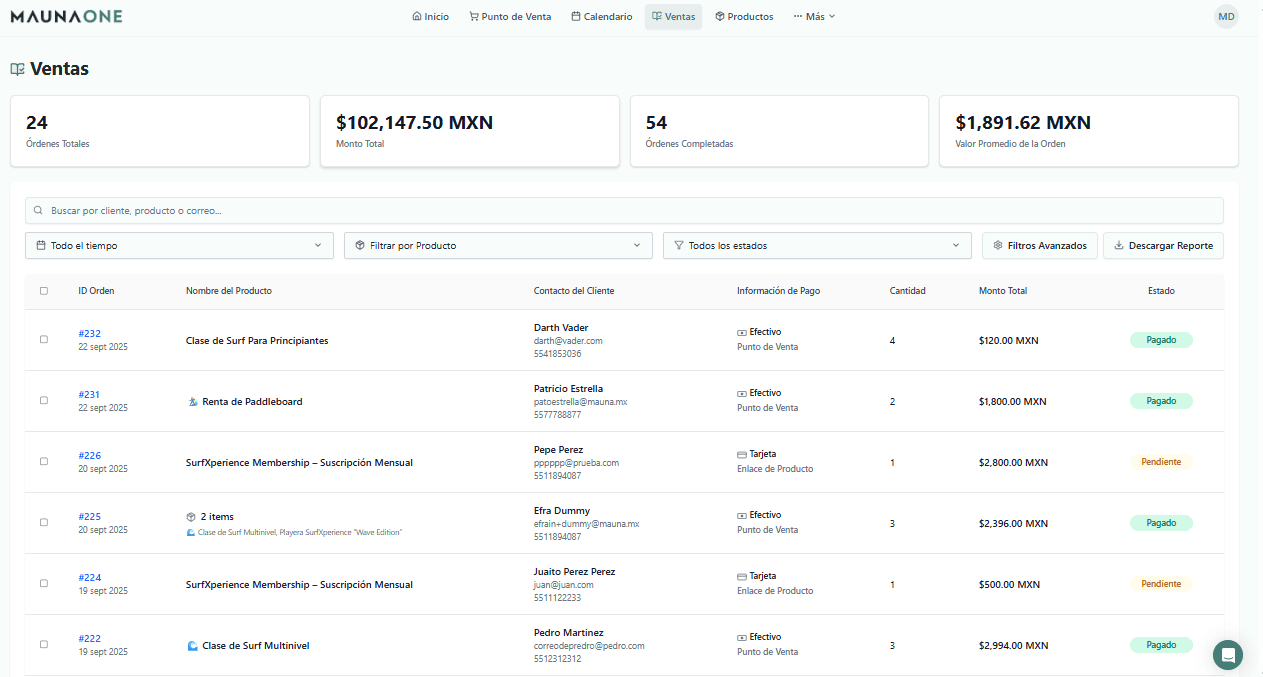Click Descargar Reporte button
Image resolution: width=1263 pixels, height=677 pixels.
pyautogui.click(x=1163, y=245)
